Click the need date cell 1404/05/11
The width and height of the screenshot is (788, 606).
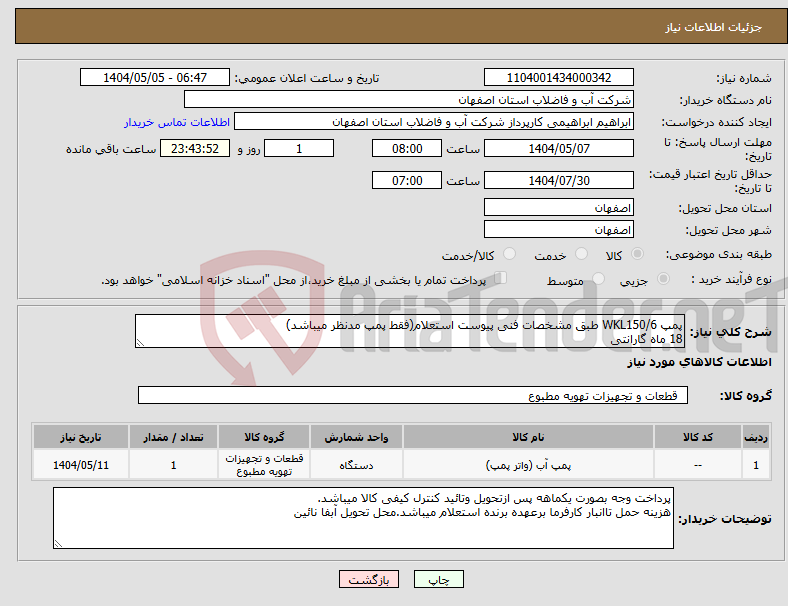80,465
